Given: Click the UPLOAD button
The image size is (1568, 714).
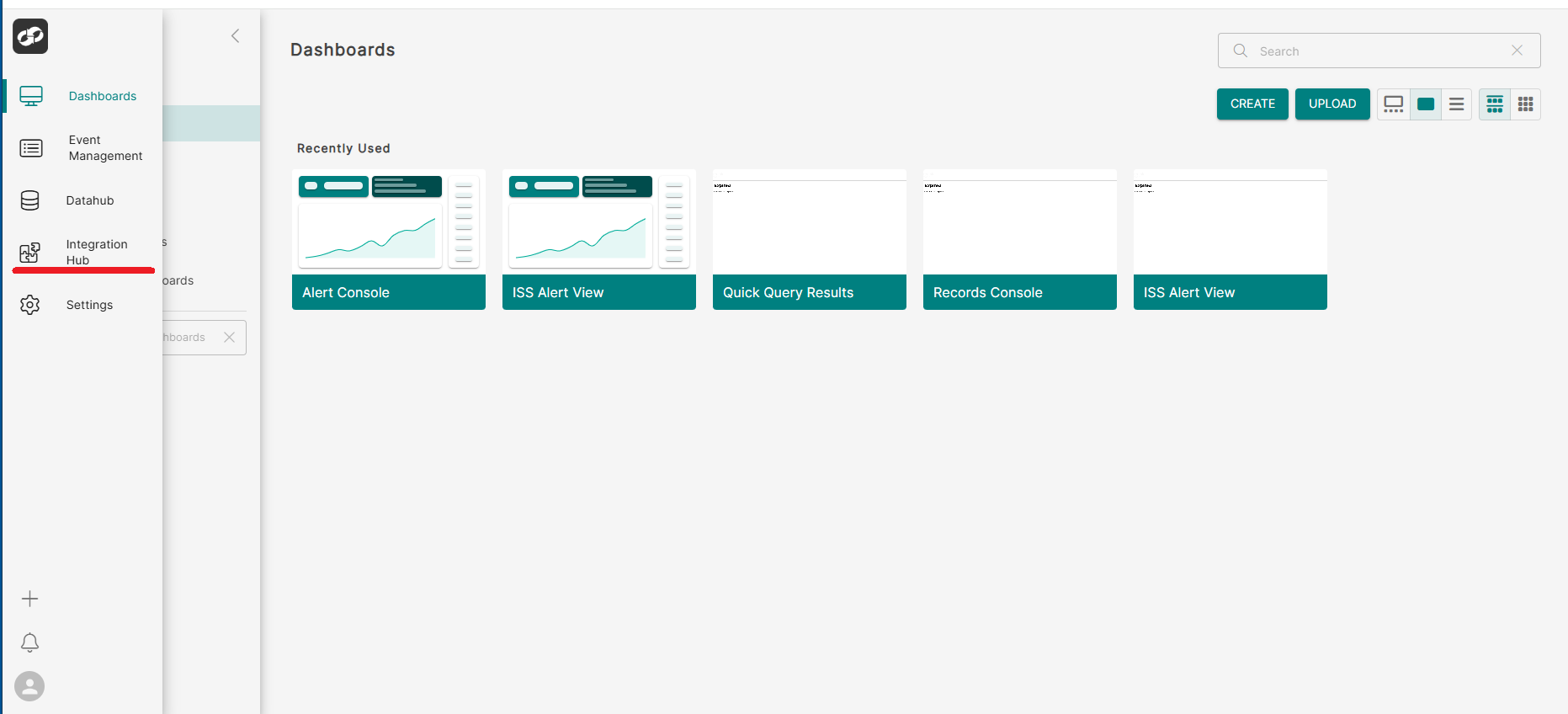Looking at the screenshot, I should tap(1331, 104).
